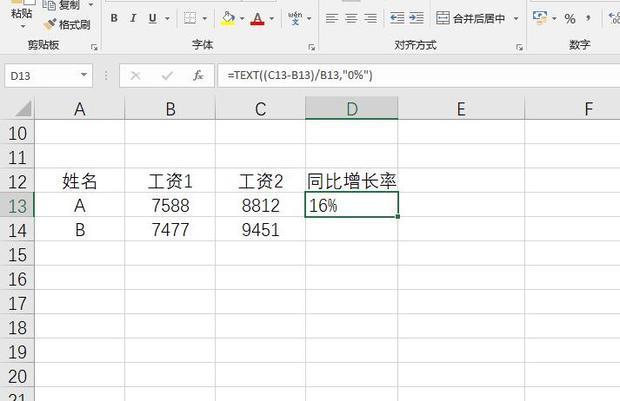This screenshot has height=401, width=620.
Task: Toggle bold formatting
Action: (115, 19)
